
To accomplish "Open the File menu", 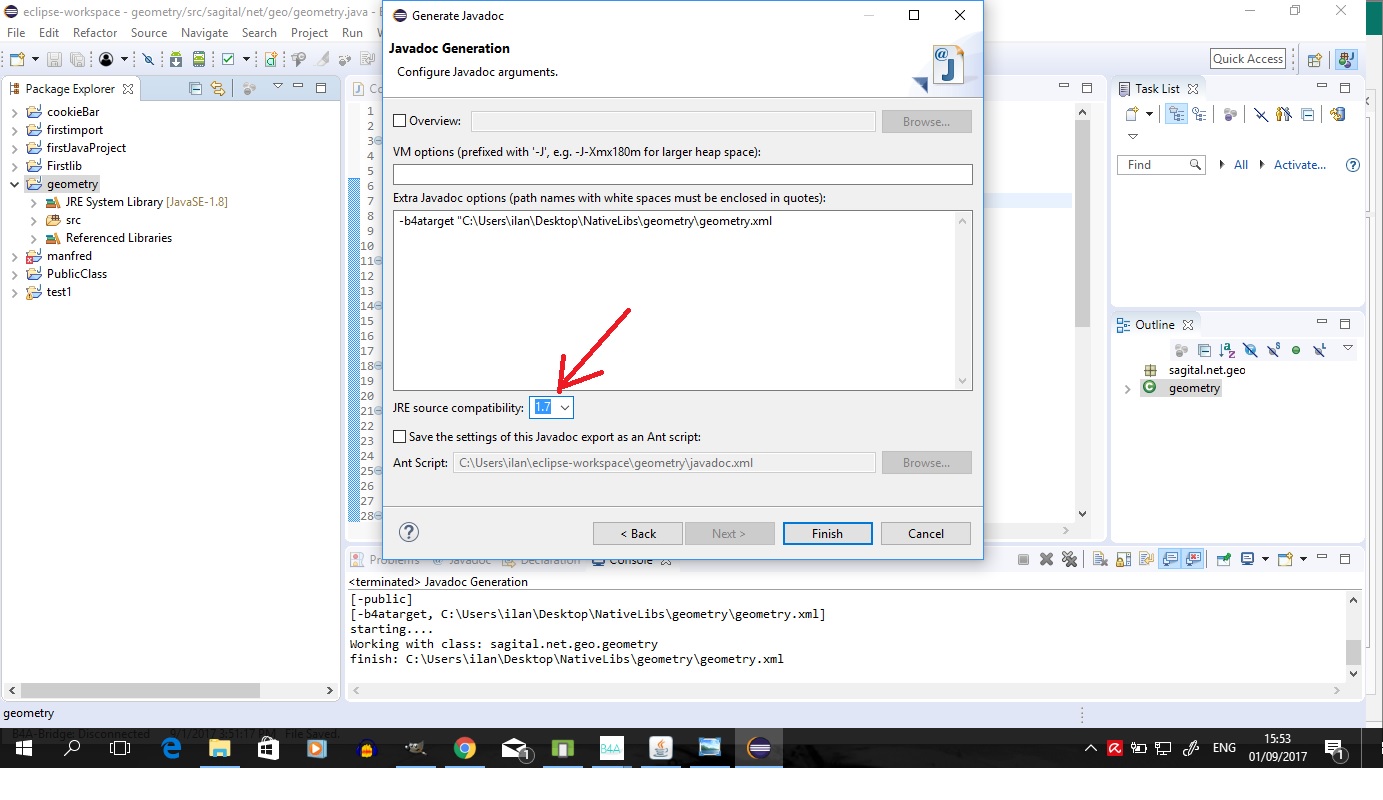I will point(16,33).
